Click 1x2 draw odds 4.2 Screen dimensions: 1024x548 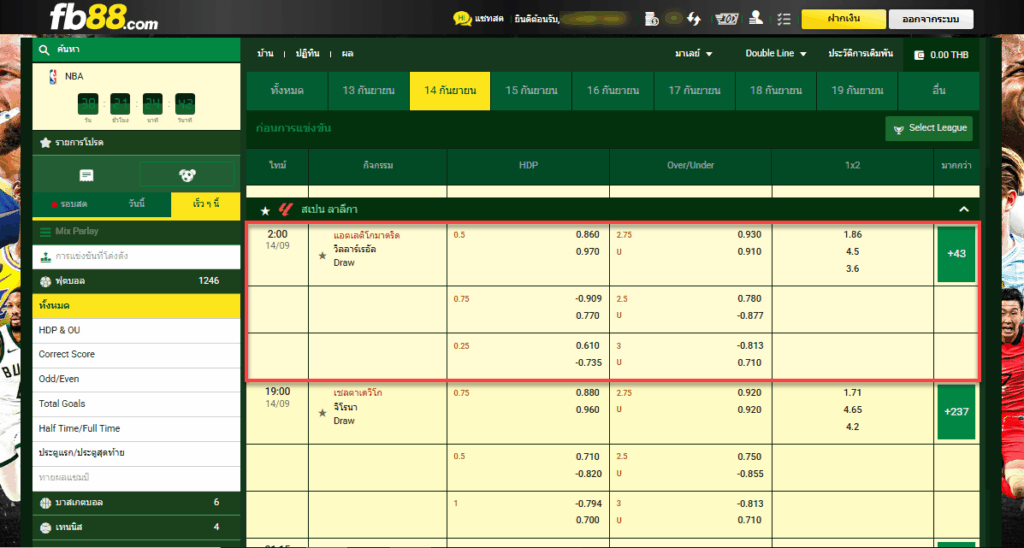[853, 427]
